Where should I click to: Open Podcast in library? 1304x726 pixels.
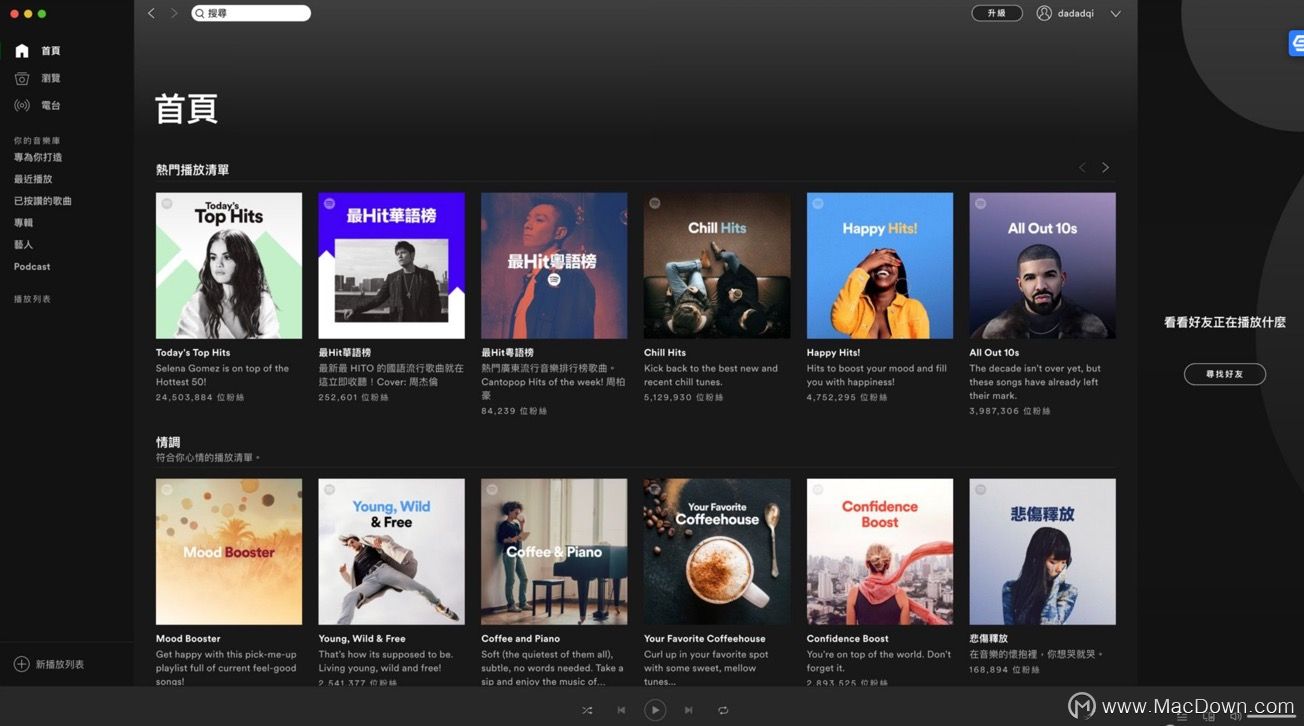tap(32, 267)
